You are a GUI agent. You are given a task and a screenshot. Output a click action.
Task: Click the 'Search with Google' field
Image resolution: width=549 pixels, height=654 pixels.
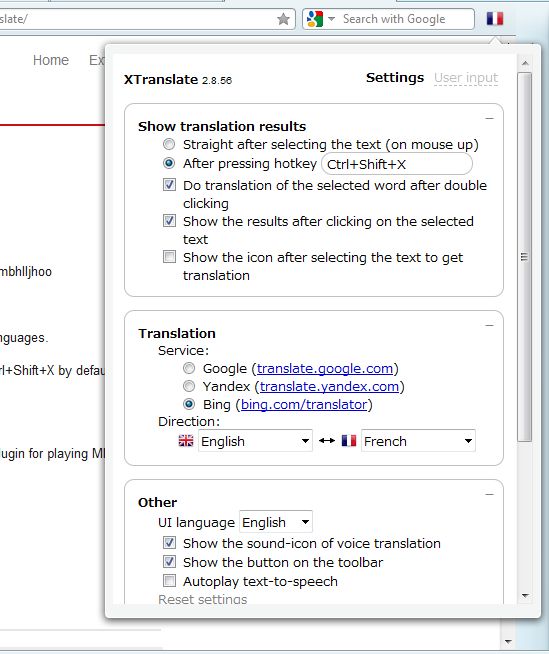(x=394, y=19)
